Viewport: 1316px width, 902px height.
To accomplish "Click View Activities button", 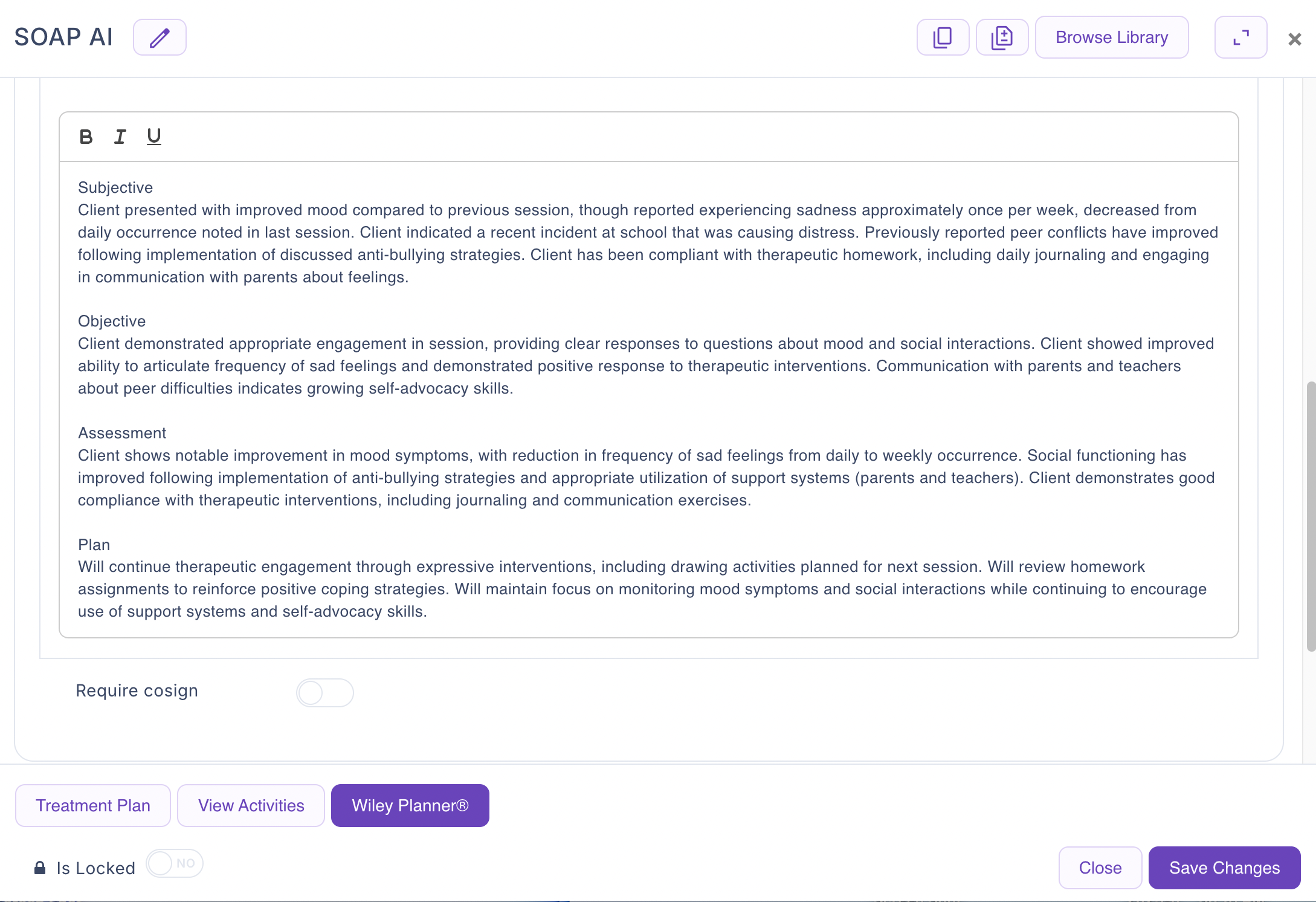I will pyautogui.click(x=251, y=806).
